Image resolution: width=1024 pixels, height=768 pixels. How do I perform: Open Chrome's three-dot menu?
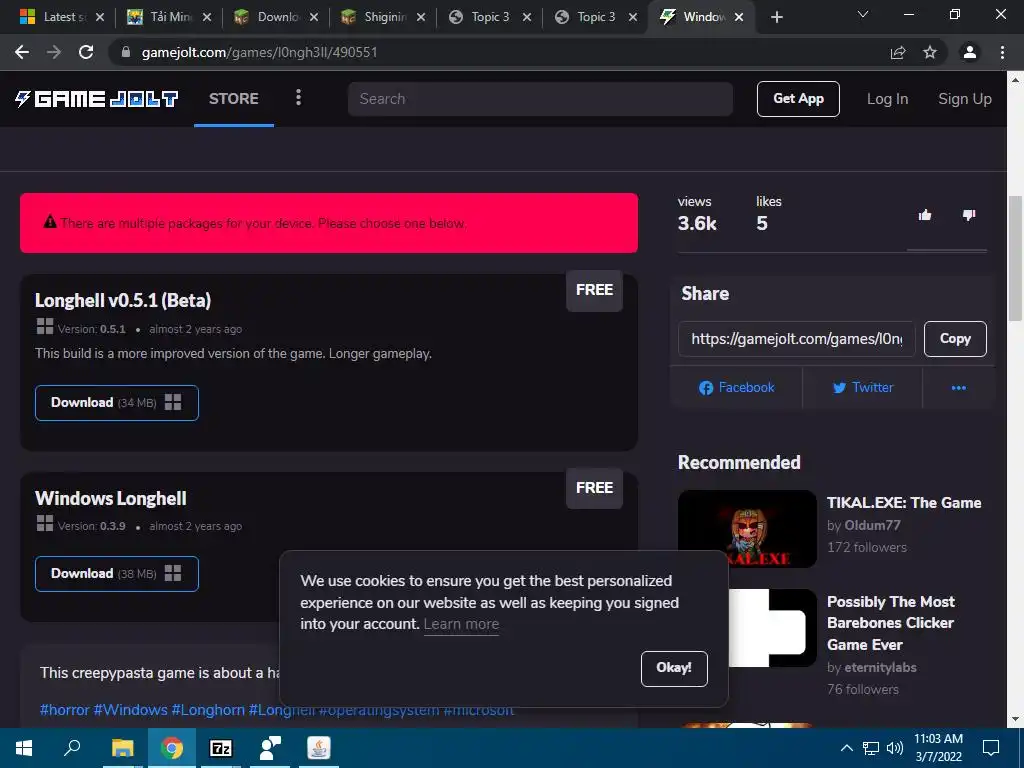(1002, 52)
